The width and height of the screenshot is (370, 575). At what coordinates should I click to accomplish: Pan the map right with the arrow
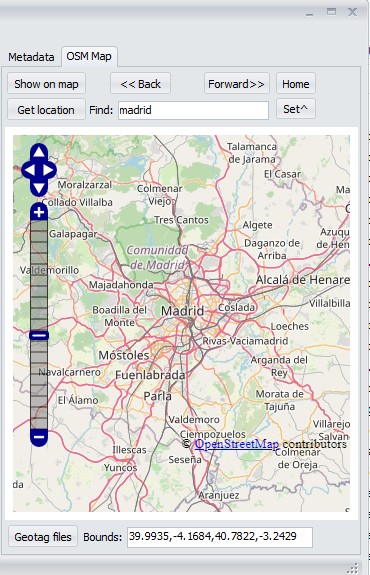[48, 170]
